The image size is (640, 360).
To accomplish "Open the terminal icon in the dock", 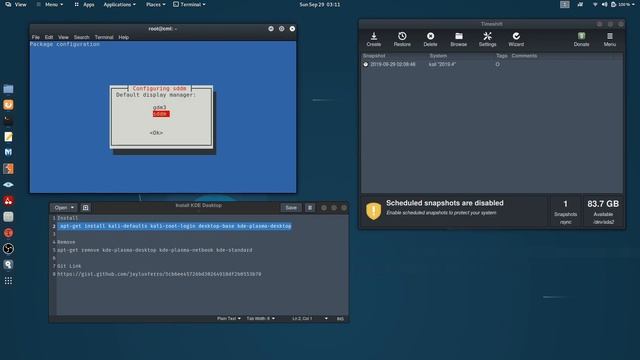I will [8, 120].
